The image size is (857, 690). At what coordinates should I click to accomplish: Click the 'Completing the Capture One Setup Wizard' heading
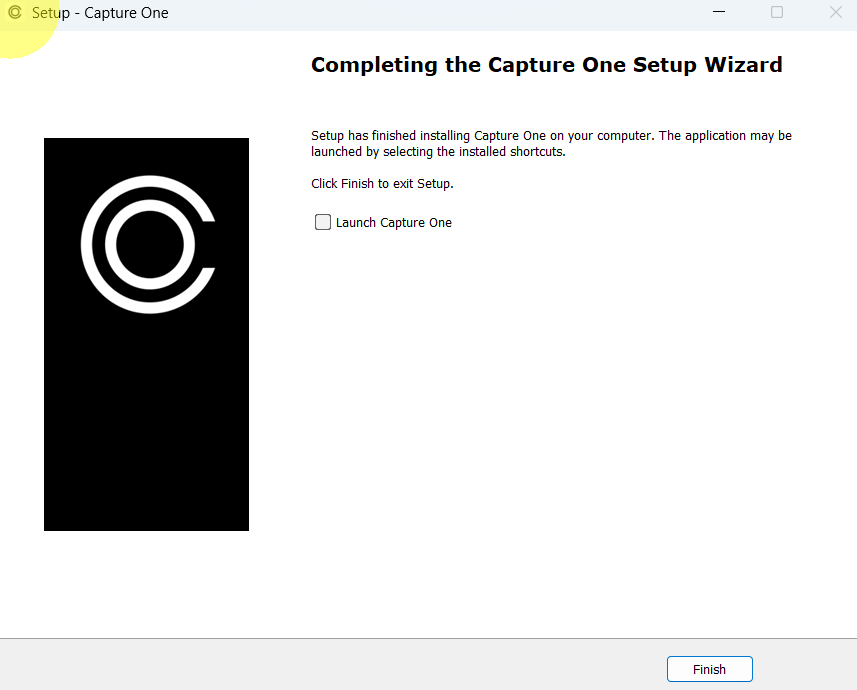547,65
